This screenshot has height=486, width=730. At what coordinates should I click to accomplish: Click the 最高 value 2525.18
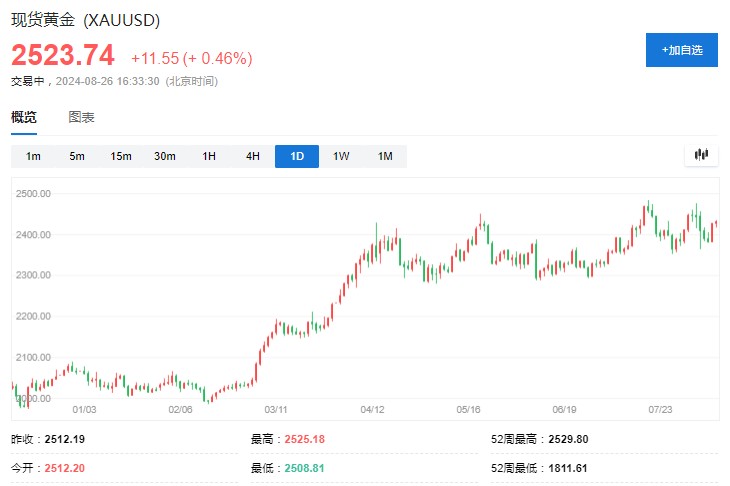(306, 439)
